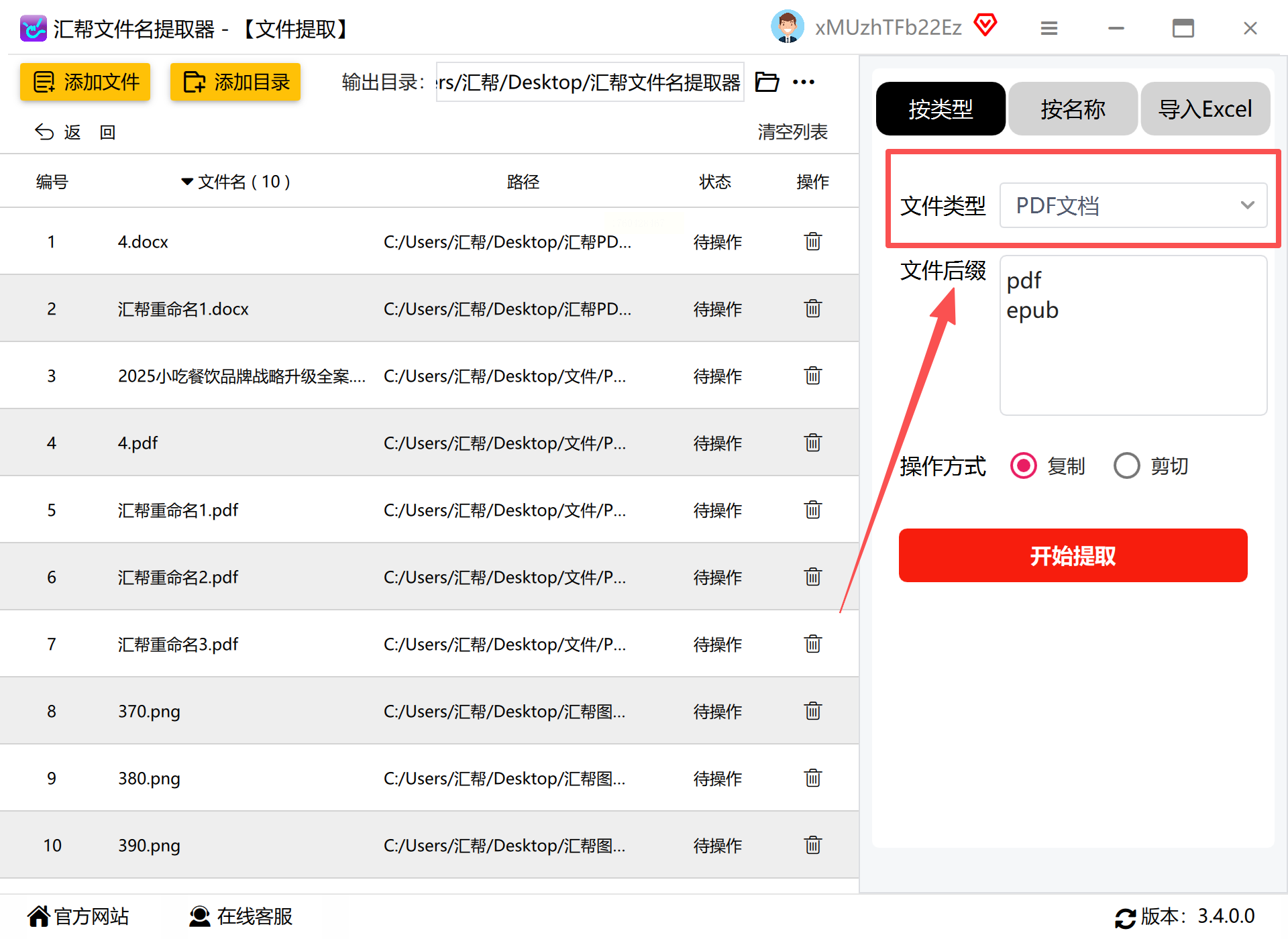Switch to the 按名称 tab
This screenshot has height=939, width=1288.
(x=1072, y=109)
